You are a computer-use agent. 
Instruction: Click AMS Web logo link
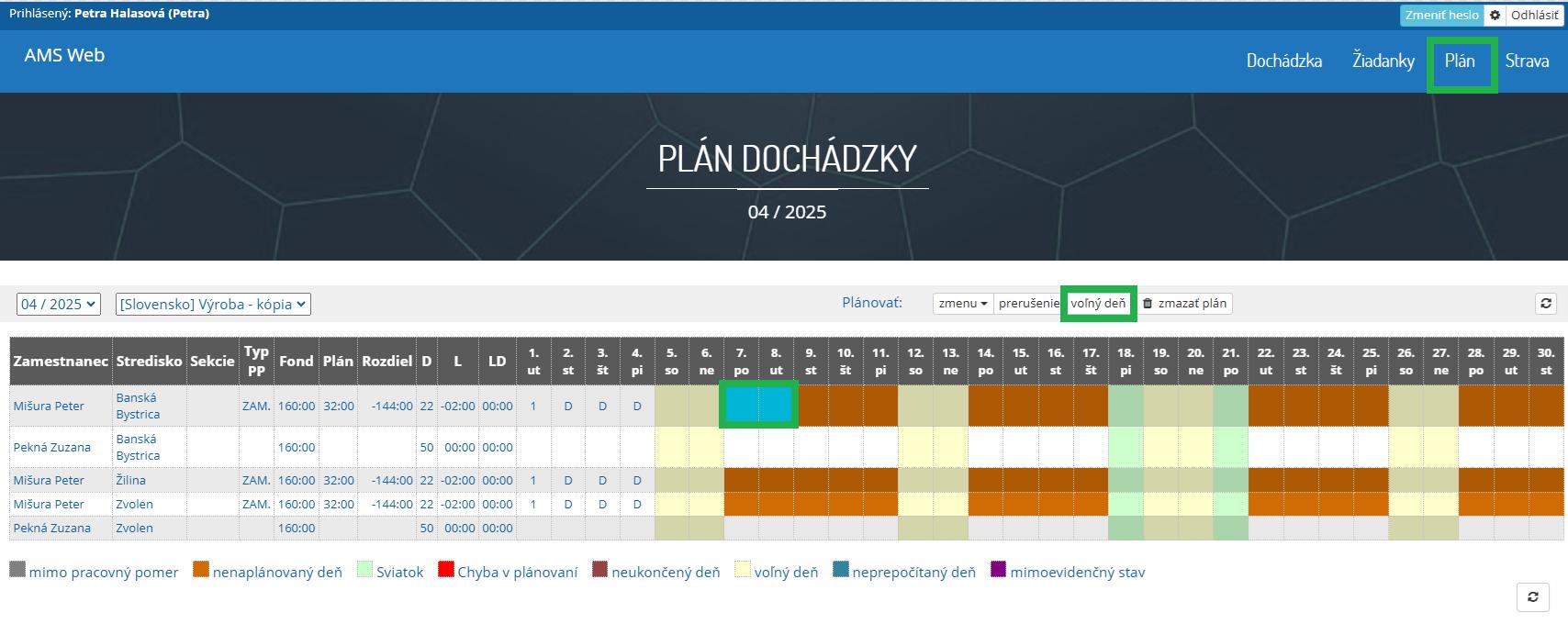click(64, 55)
